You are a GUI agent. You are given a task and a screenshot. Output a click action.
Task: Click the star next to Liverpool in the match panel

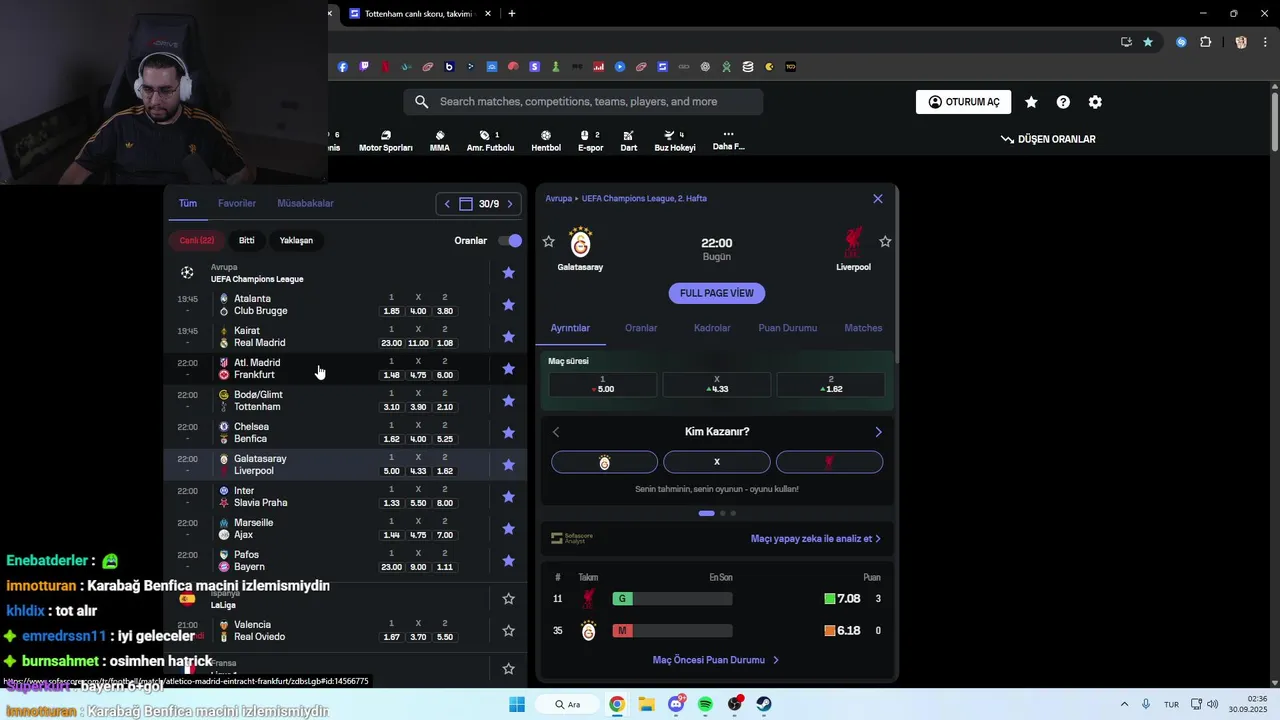pos(885,242)
